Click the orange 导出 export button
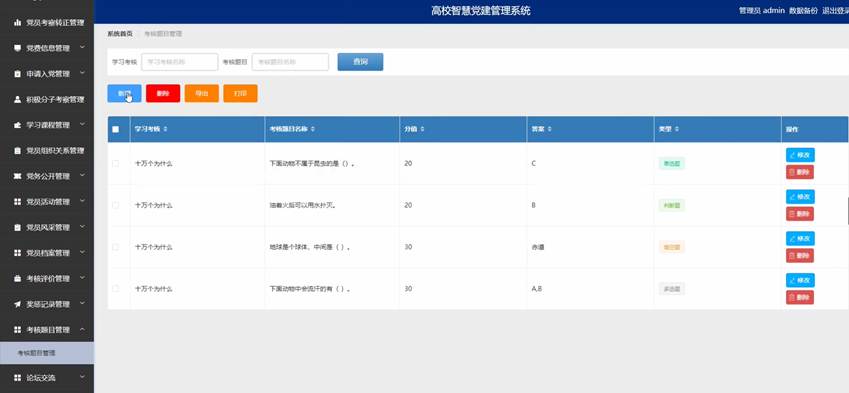The height and width of the screenshot is (393, 849). pos(201,93)
